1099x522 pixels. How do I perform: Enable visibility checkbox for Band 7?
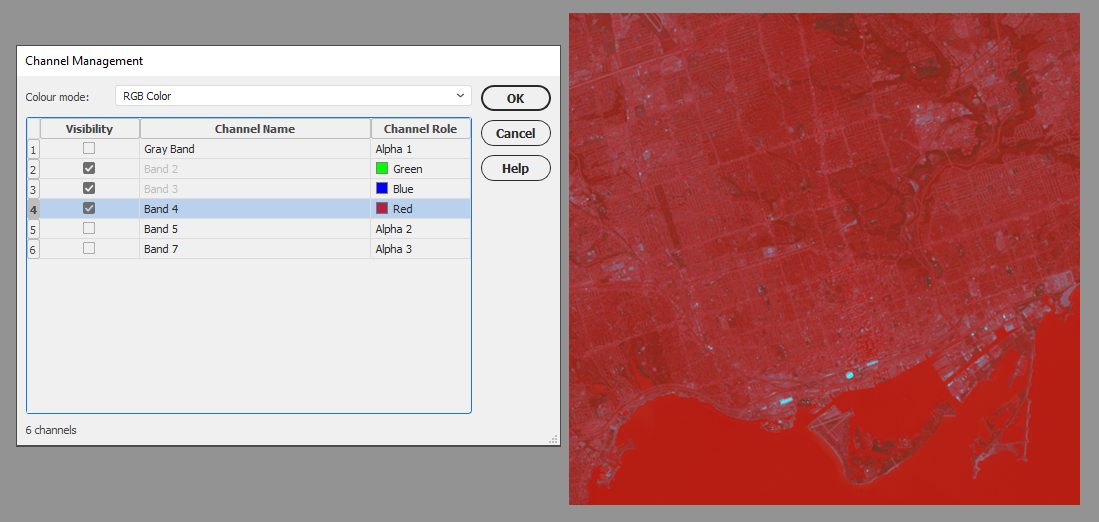(89, 248)
